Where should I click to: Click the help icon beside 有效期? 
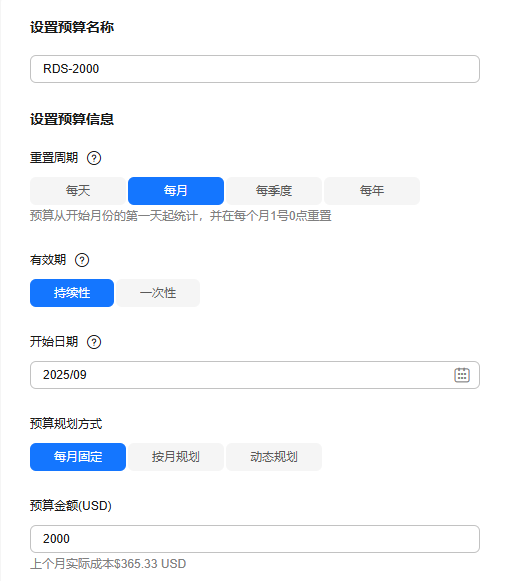82,260
